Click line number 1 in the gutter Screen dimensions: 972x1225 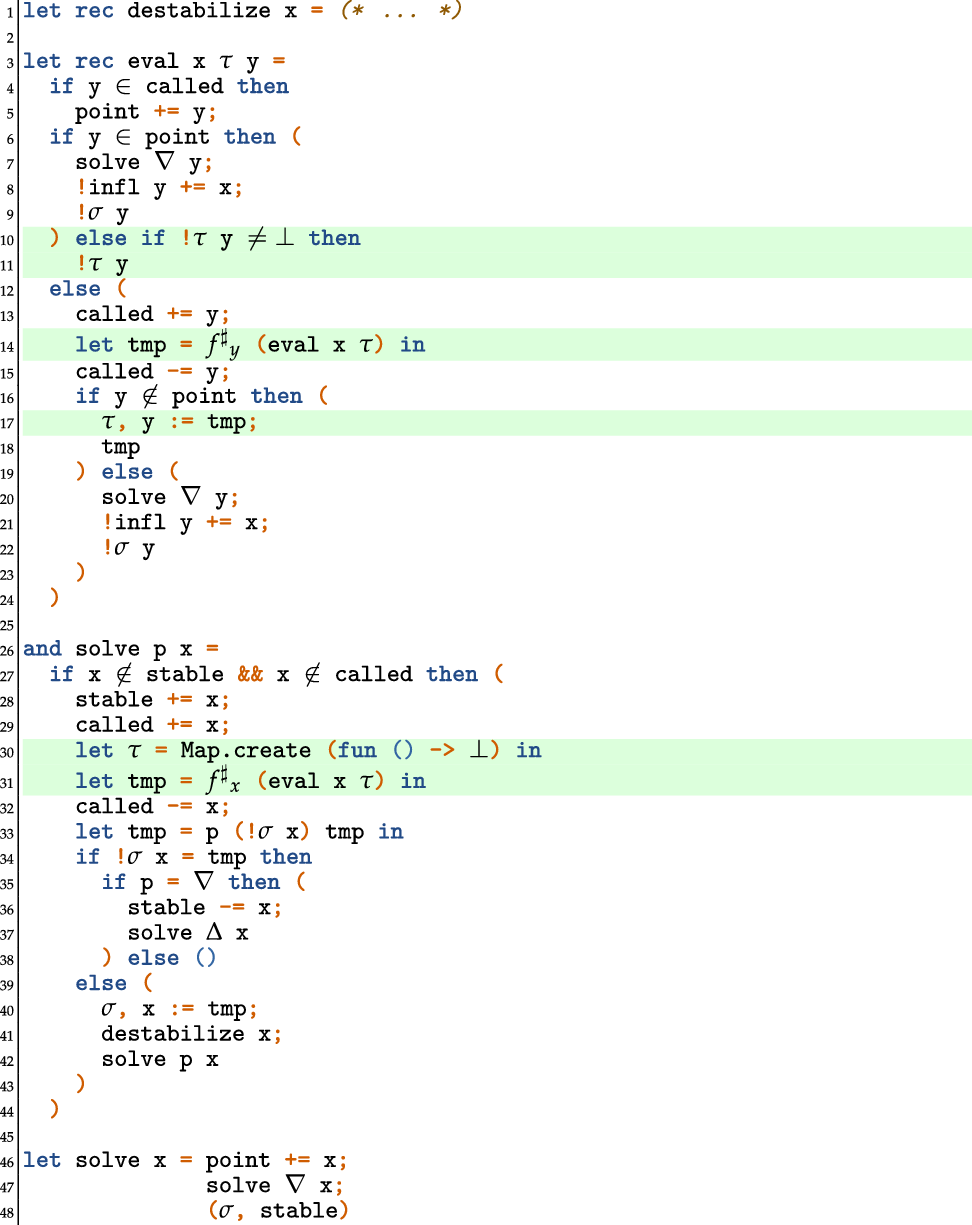(8, 13)
